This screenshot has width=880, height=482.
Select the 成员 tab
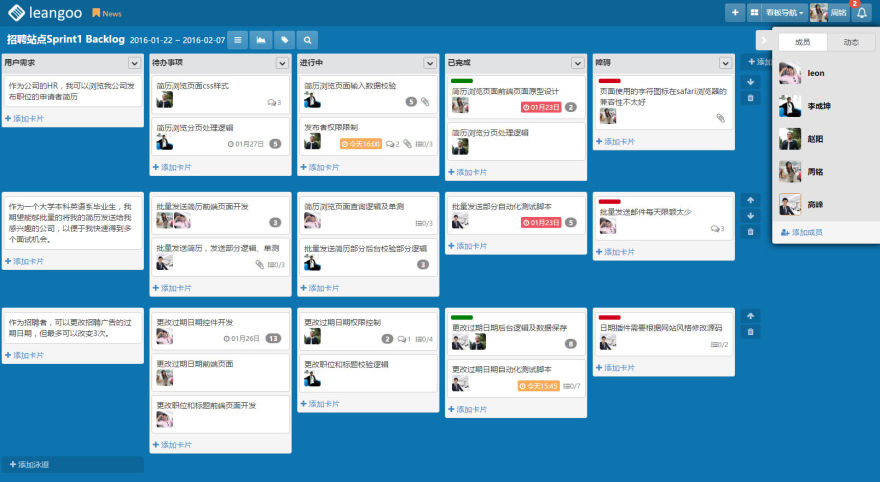pyautogui.click(x=802, y=42)
